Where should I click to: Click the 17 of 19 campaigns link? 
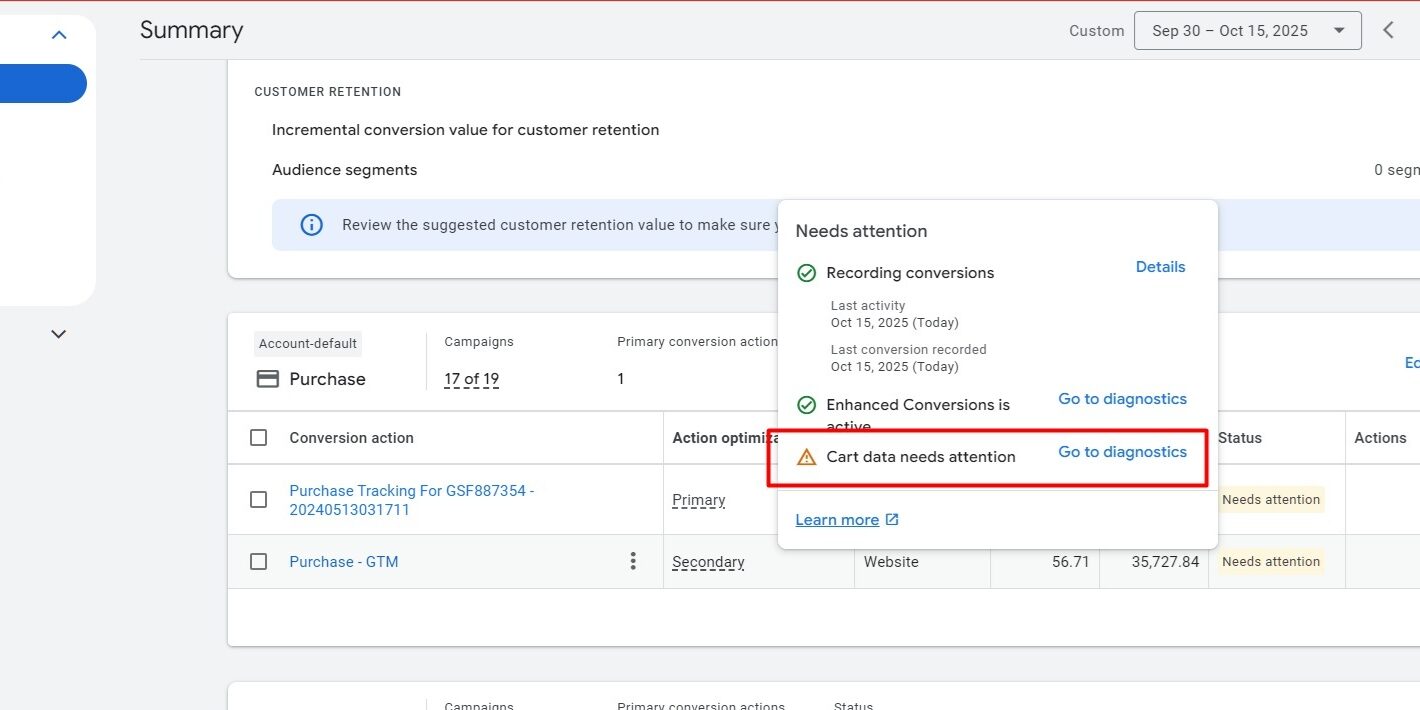point(471,379)
